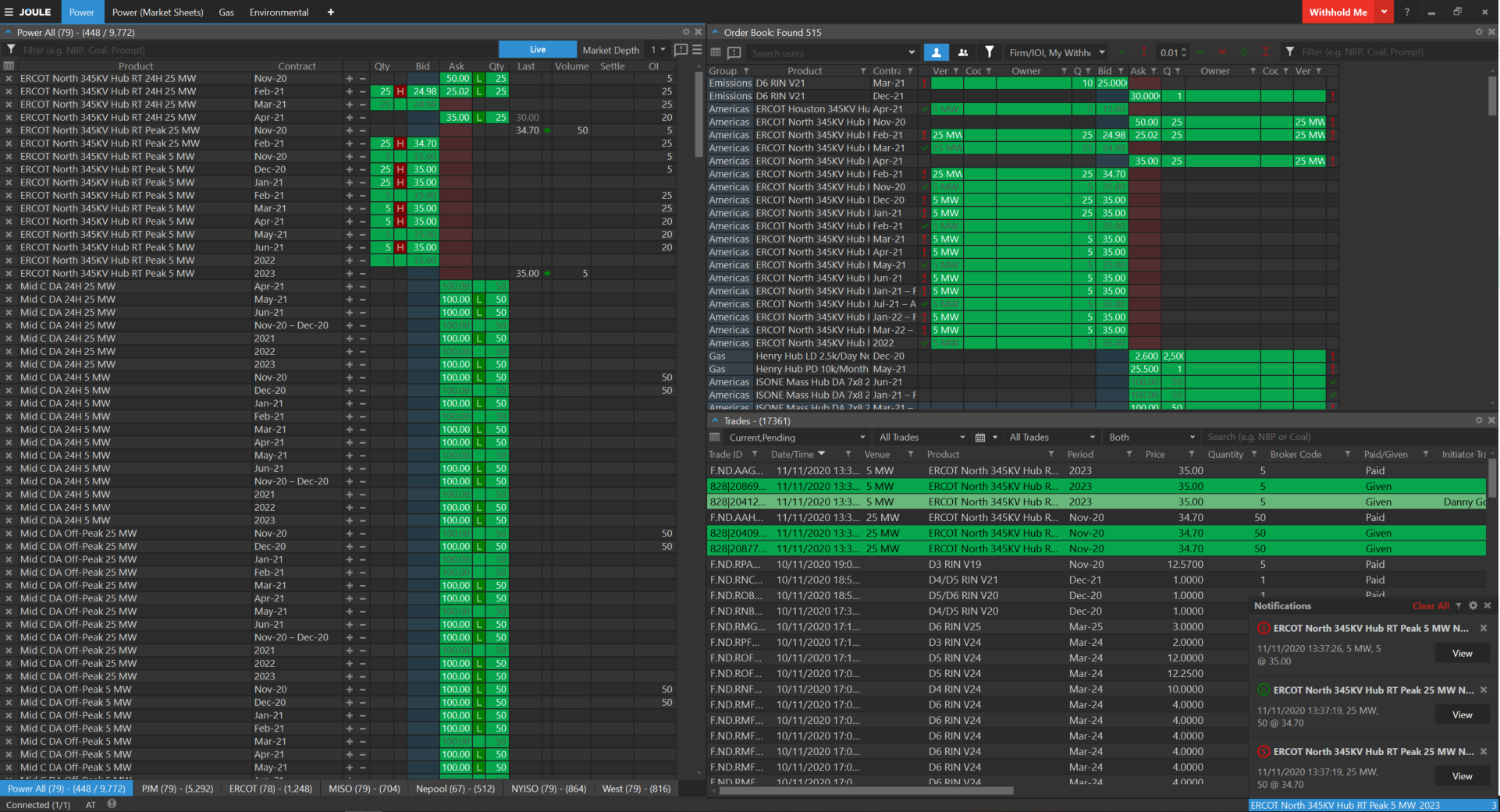Image resolution: width=1500 pixels, height=812 pixels.
Task: View the ERCOT Peak 5 MW notification
Action: coord(1463,654)
